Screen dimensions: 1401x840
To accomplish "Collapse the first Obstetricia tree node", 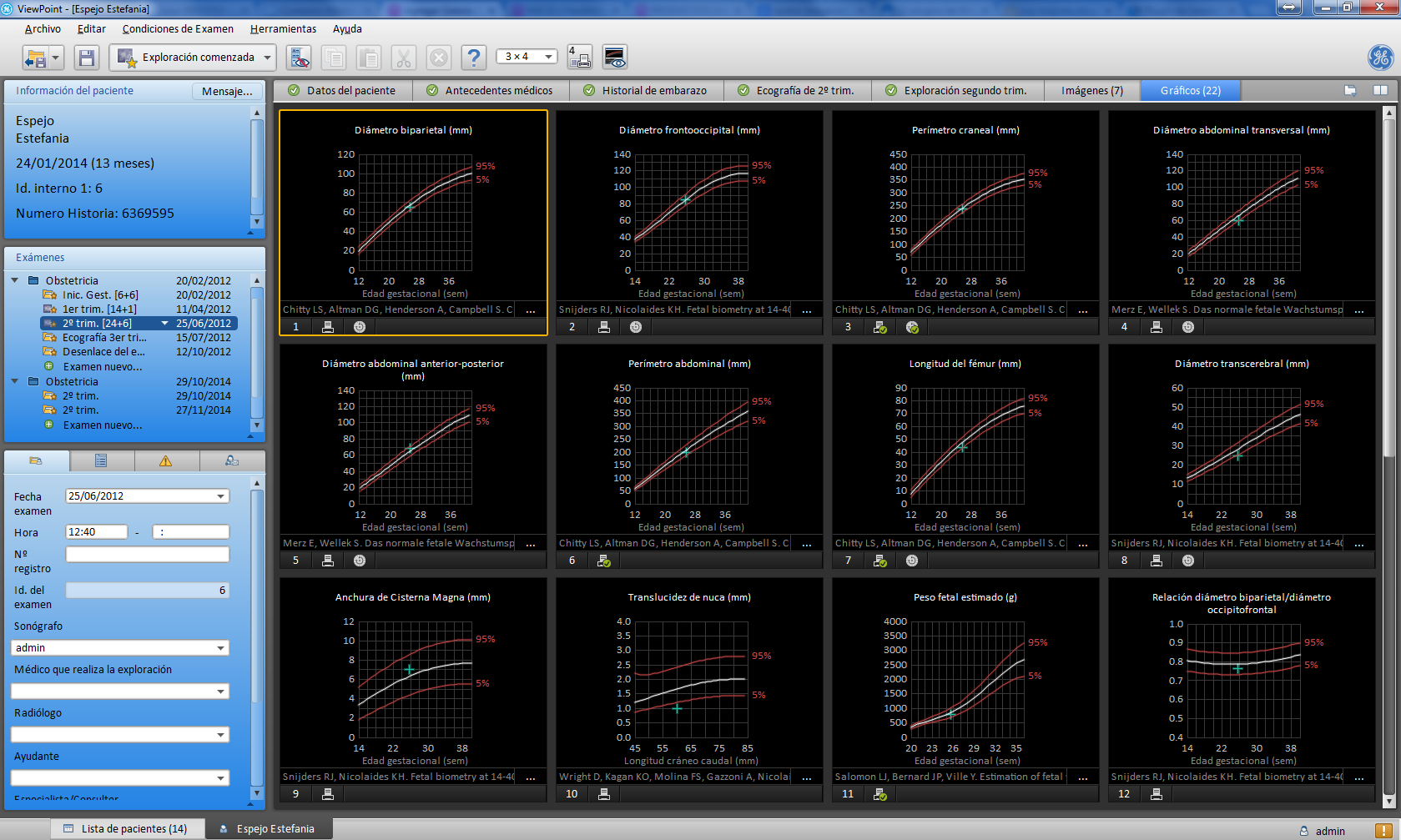I will click(14, 280).
